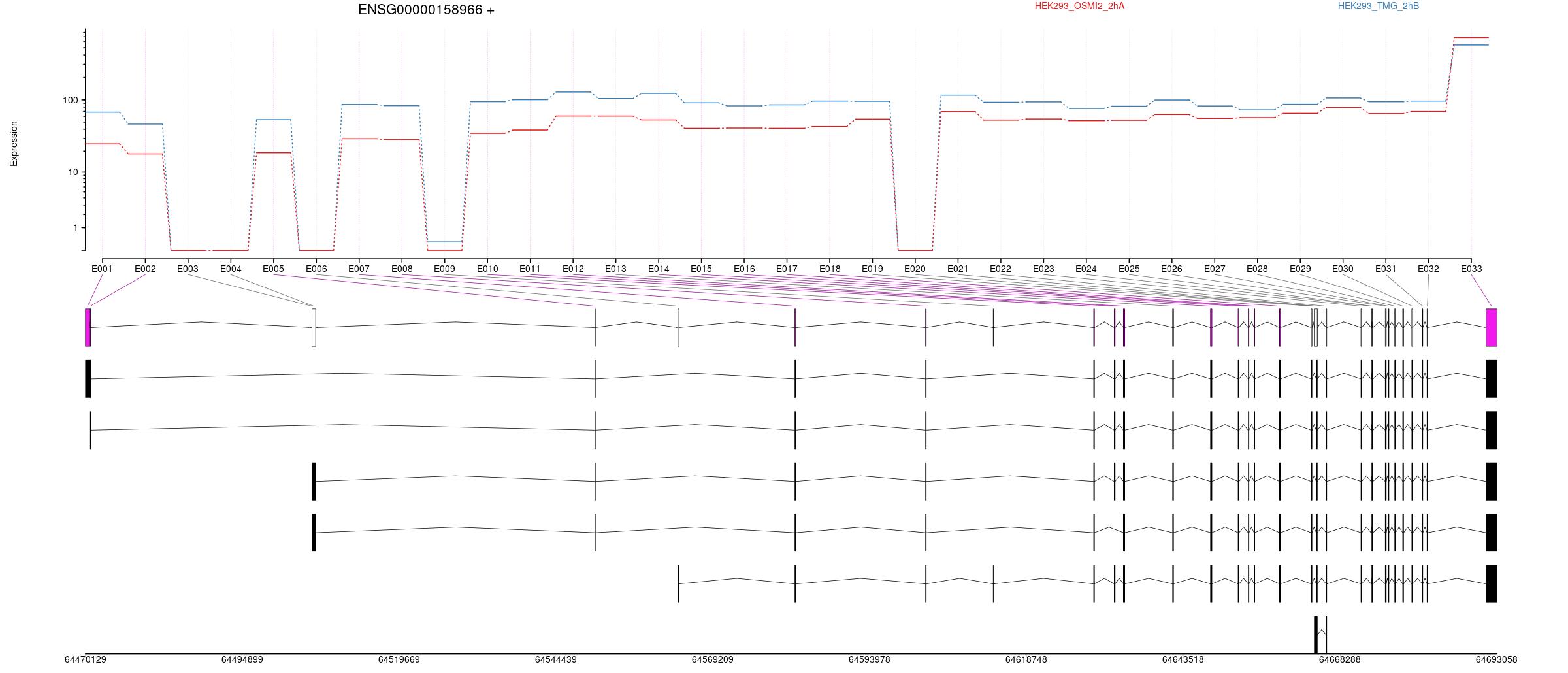Click genomic coordinate 64569209
Image resolution: width=1568 pixels, height=673 pixels.
click(x=713, y=659)
